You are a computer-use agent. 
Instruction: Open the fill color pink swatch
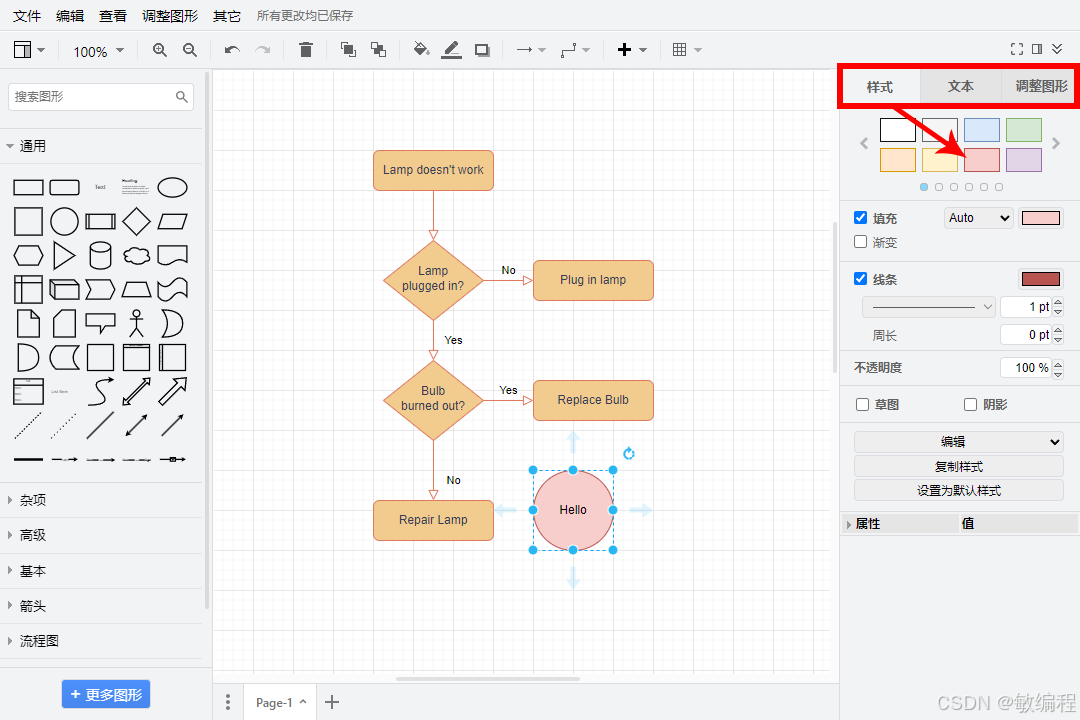pyautogui.click(x=1040, y=218)
